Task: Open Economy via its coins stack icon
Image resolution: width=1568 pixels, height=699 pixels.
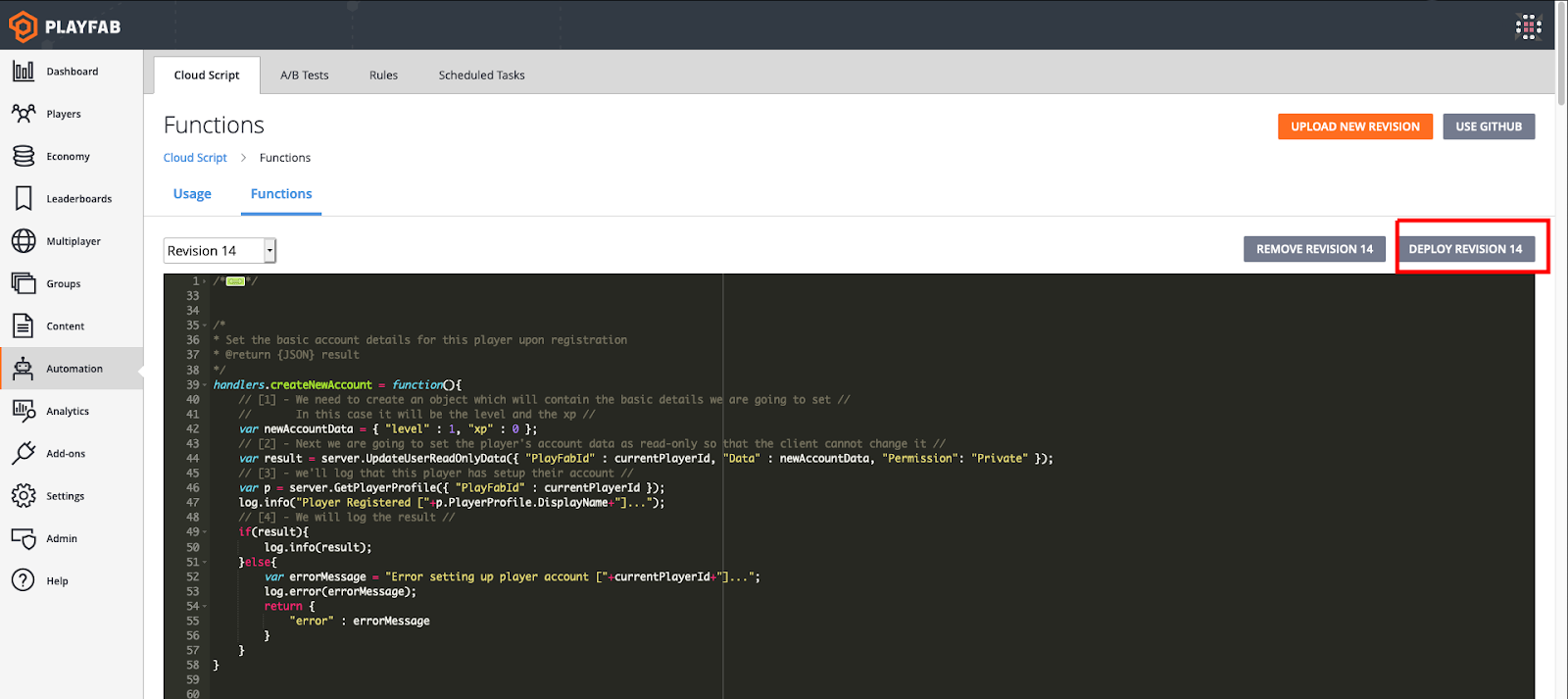Action: (x=24, y=156)
